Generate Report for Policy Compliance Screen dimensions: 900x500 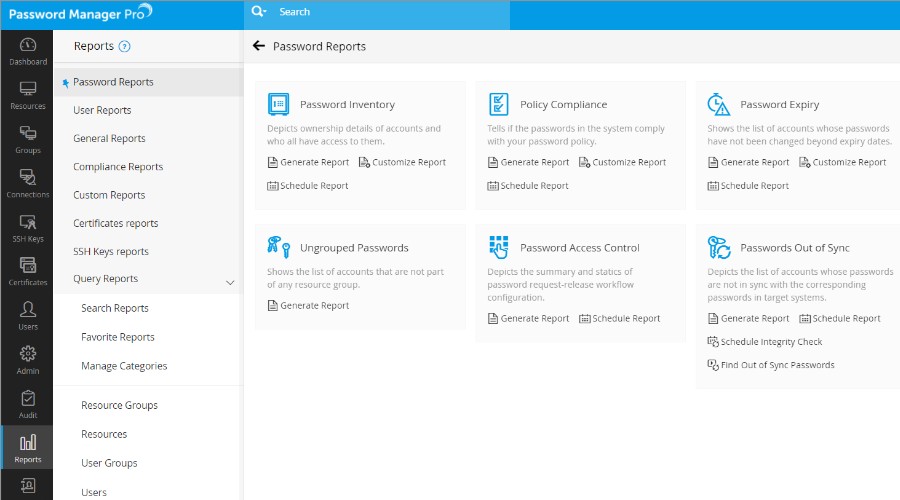[529, 162]
